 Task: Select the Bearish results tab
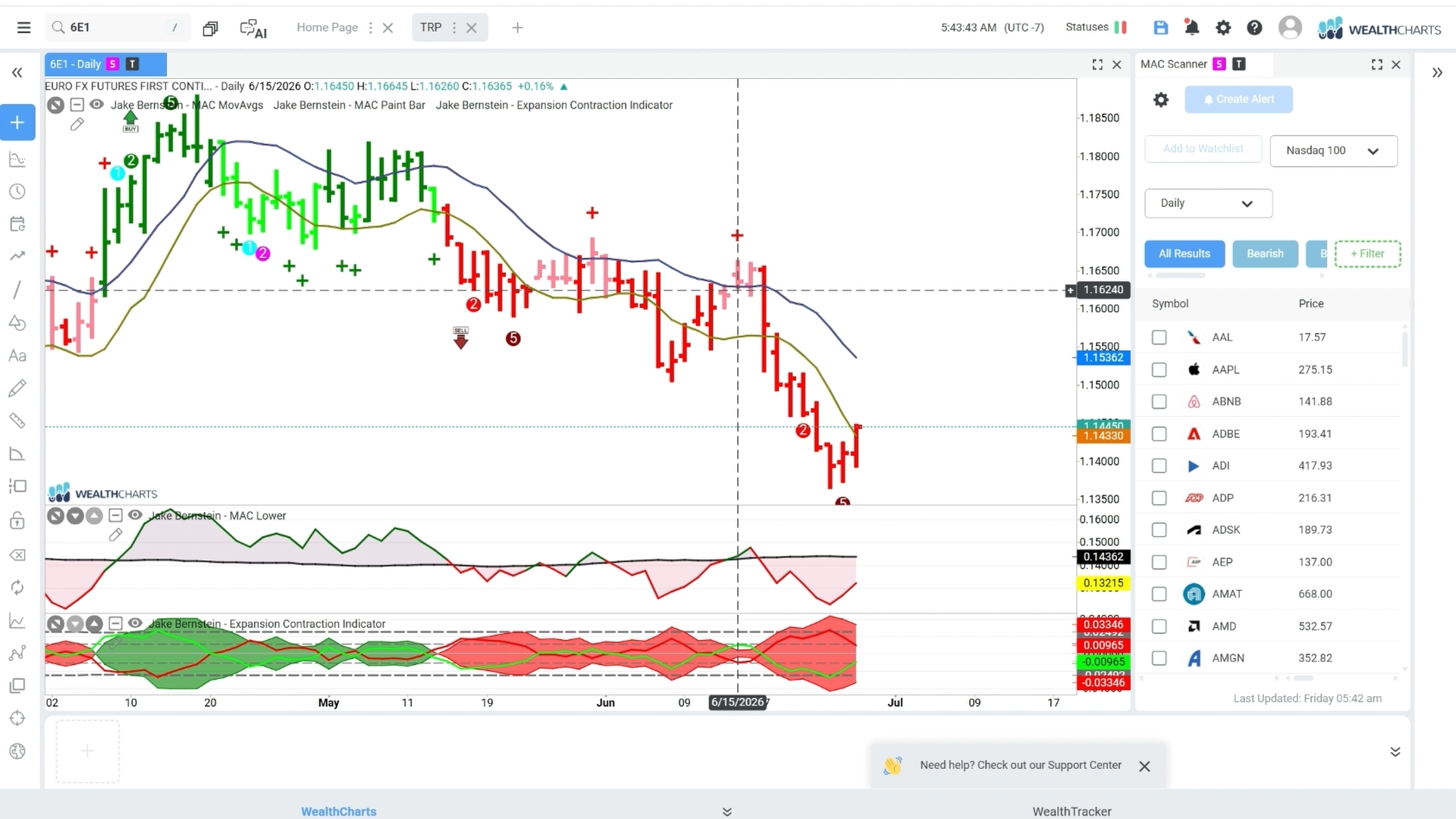1265,254
